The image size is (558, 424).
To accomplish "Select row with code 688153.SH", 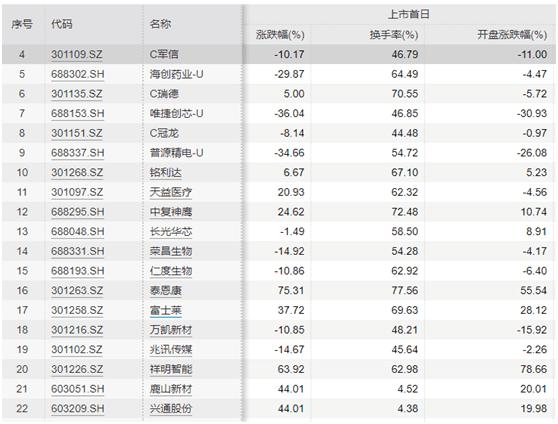I will point(279,114).
